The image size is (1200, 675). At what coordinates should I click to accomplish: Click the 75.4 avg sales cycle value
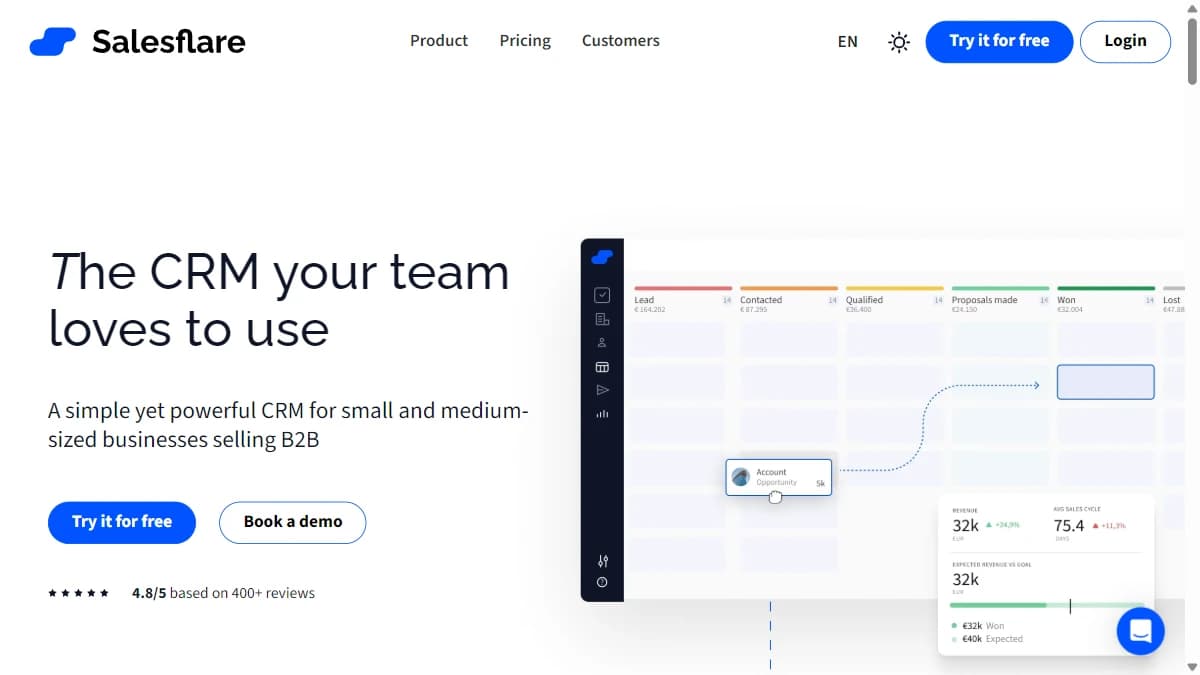pos(1069,525)
